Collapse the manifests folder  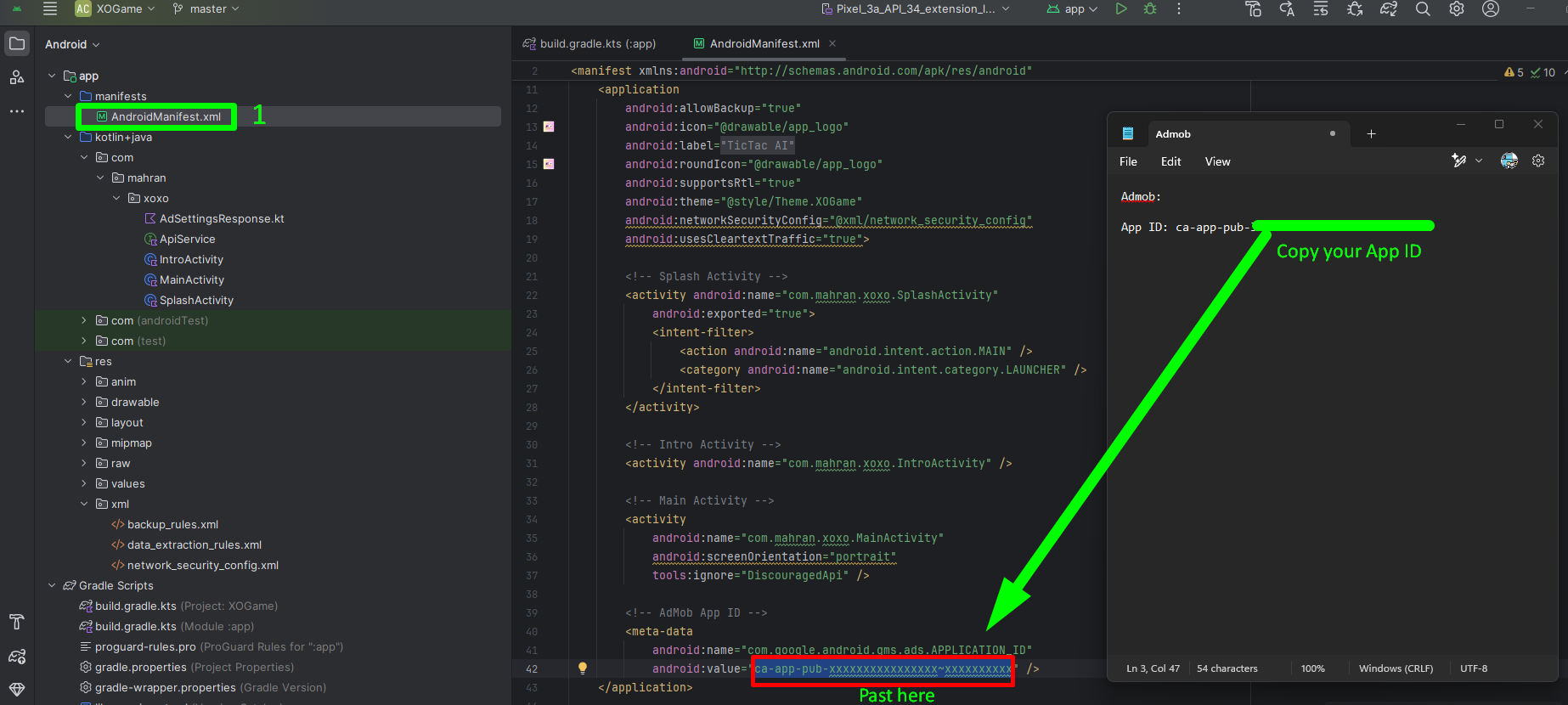click(x=68, y=97)
